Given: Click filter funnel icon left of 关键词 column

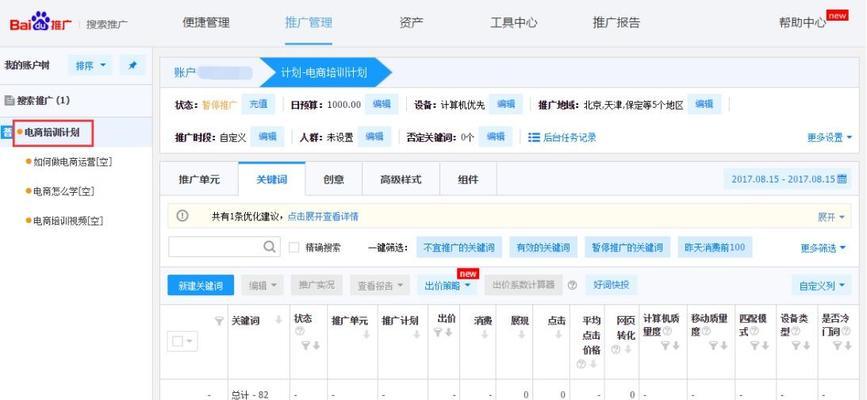Looking at the screenshot, I should pyautogui.click(x=219, y=321).
